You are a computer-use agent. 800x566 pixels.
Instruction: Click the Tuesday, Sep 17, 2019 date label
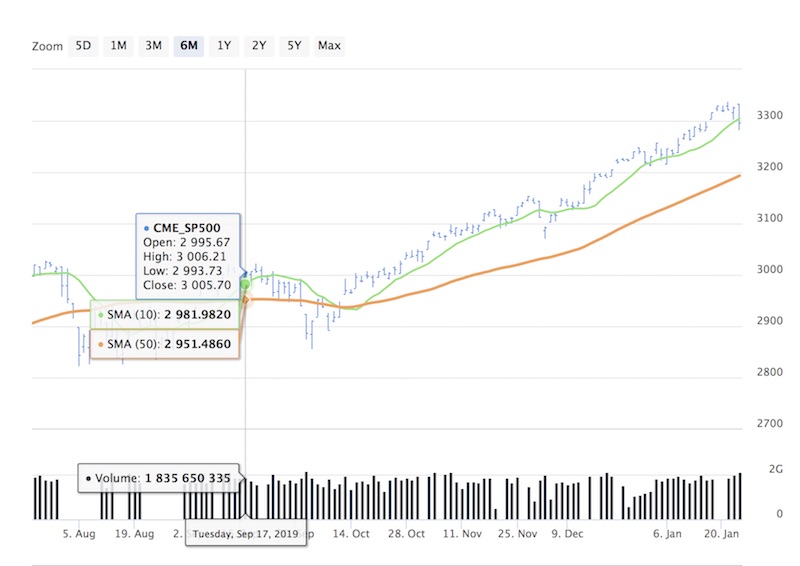click(x=247, y=533)
